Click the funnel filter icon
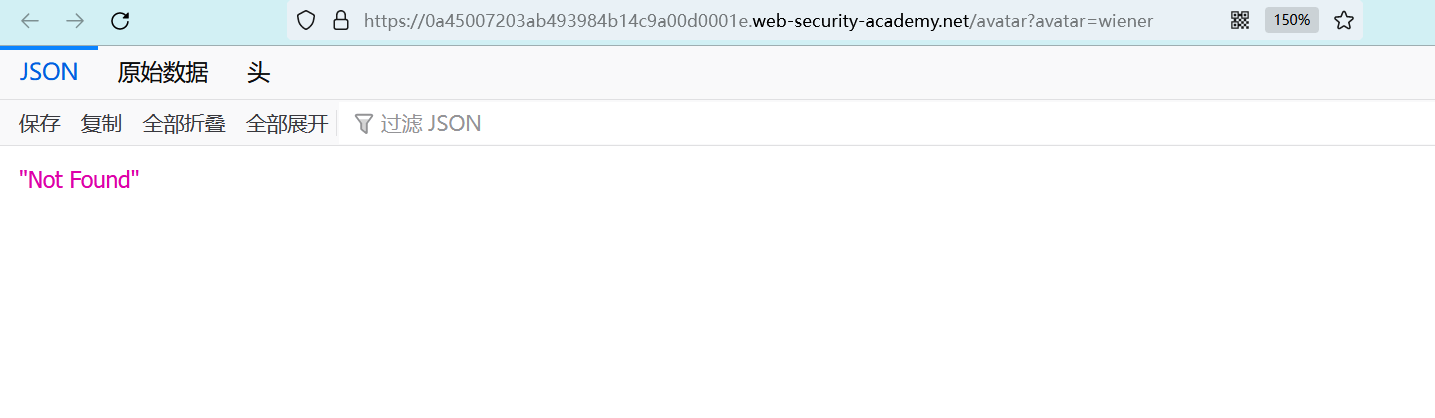1435x418 pixels. [364, 124]
